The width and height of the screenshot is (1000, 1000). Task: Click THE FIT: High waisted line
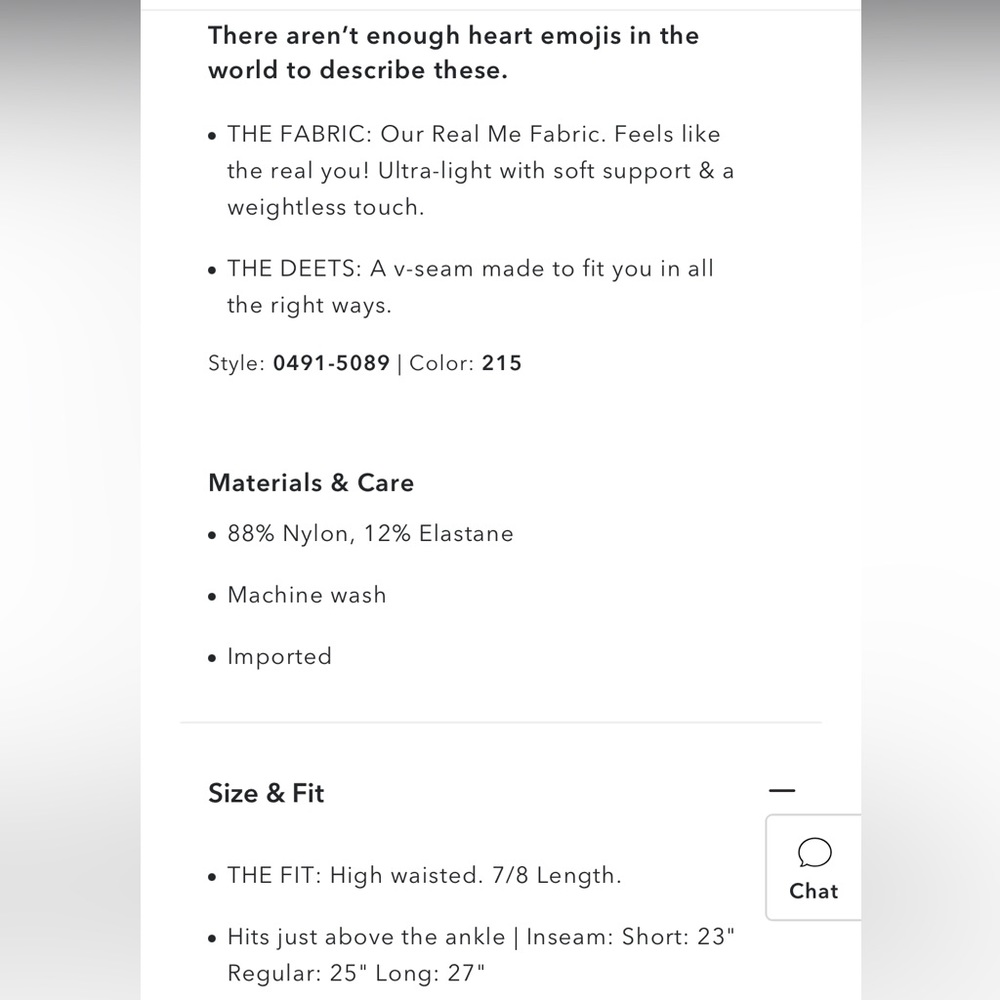424,876
